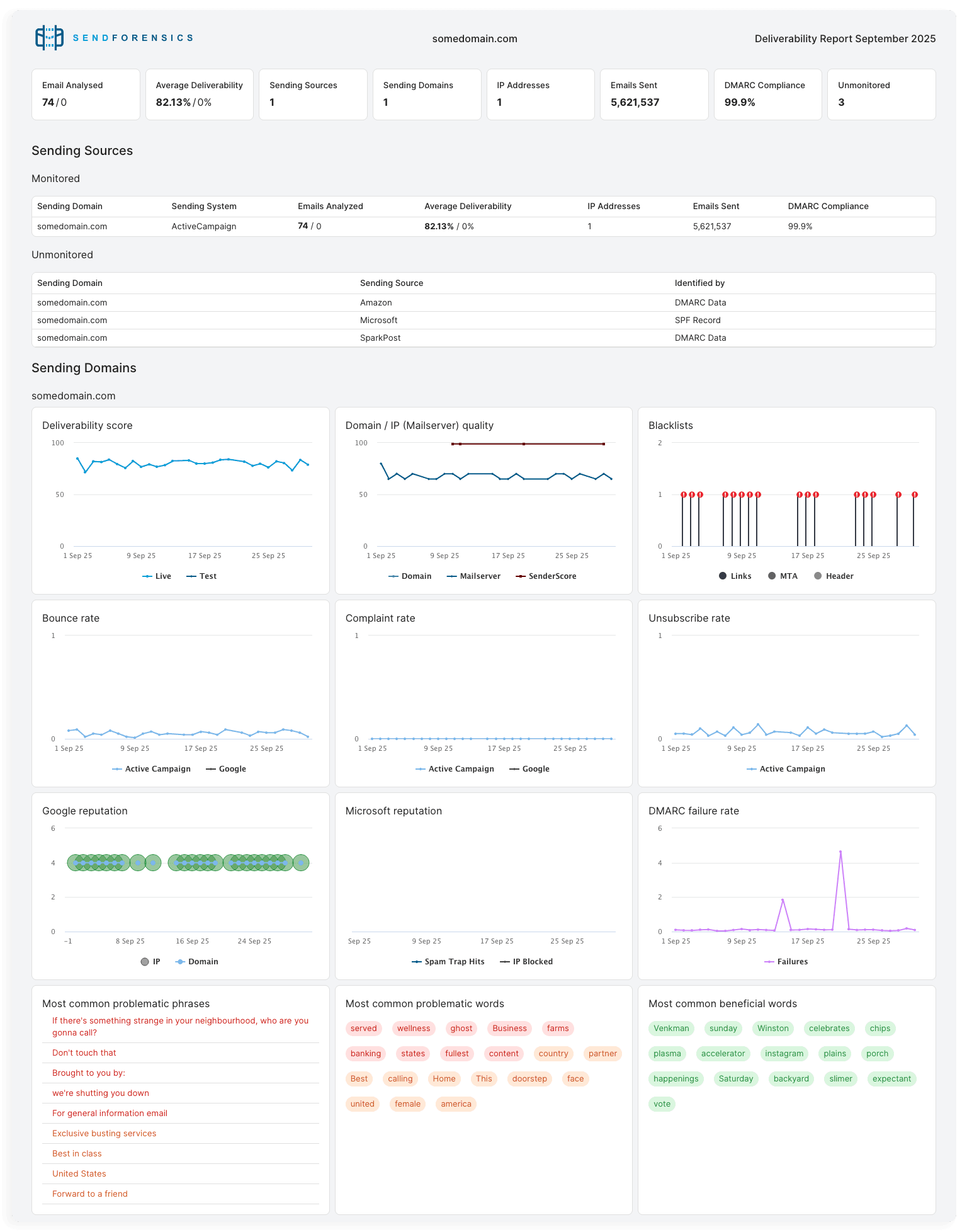This screenshot has width=967, height=1232.
Task: Click the IP Blocked legend marker
Action: (x=505, y=962)
